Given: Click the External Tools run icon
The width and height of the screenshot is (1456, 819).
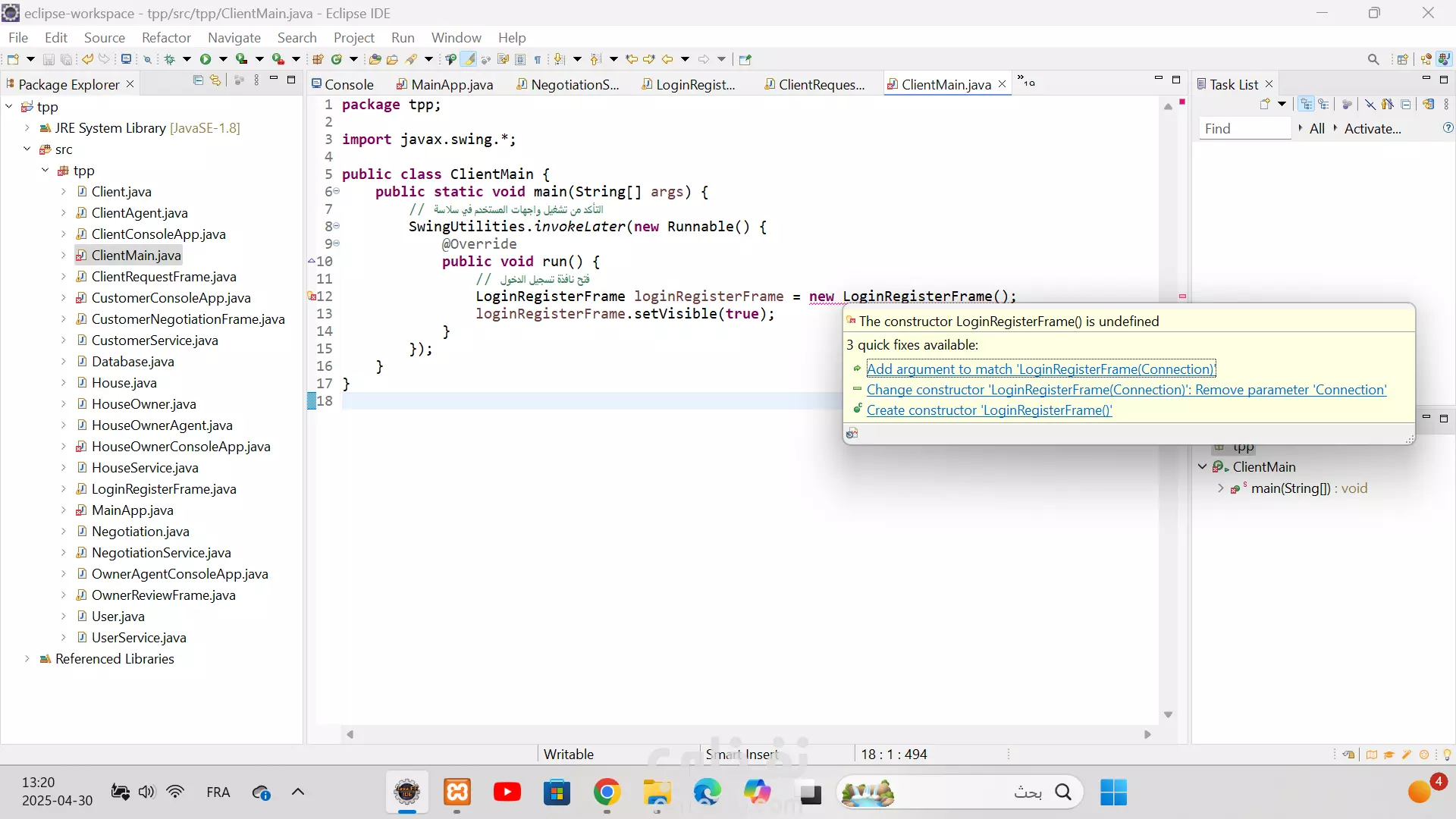Looking at the screenshot, I should [278, 59].
